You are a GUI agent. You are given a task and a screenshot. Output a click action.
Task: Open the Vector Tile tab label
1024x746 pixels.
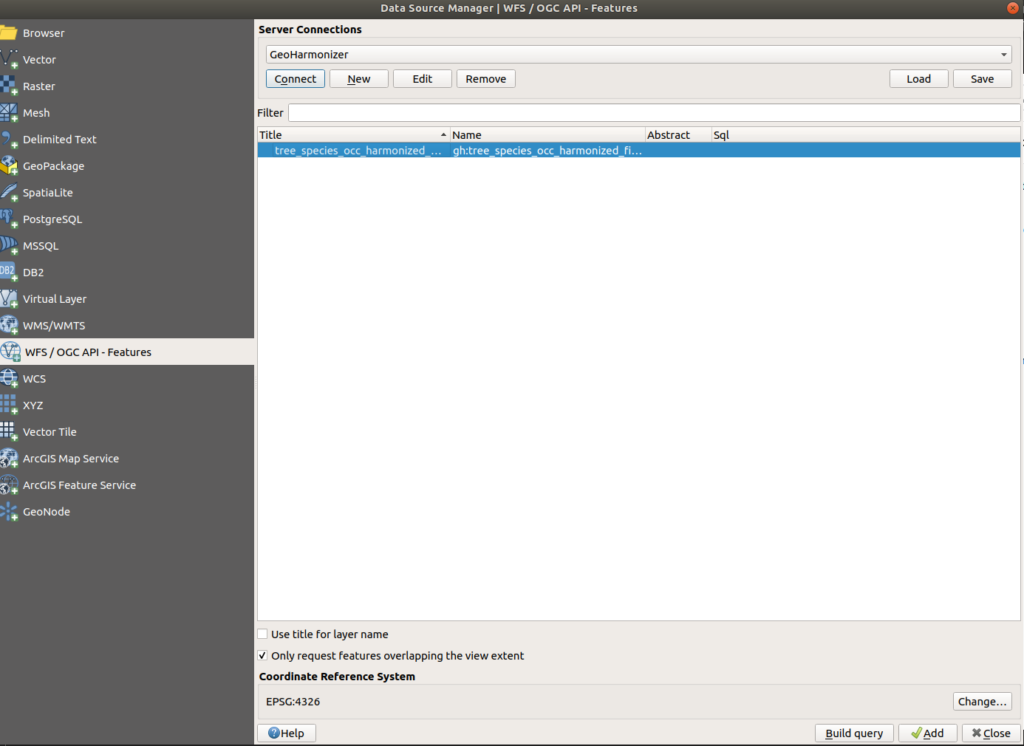pyautogui.click(x=50, y=432)
